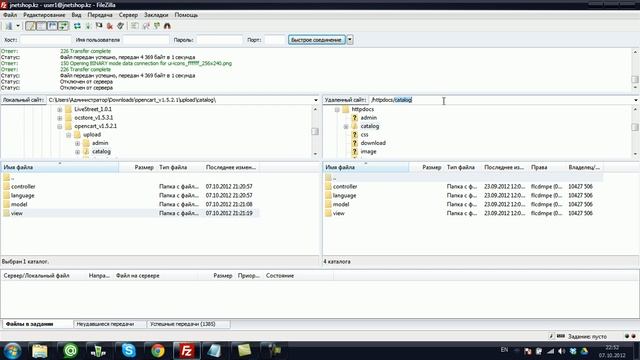The height and width of the screenshot is (360, 640).
Task: Select the remote admin folder with question mark
Action: pyautogui.click(x=355, y=118)
